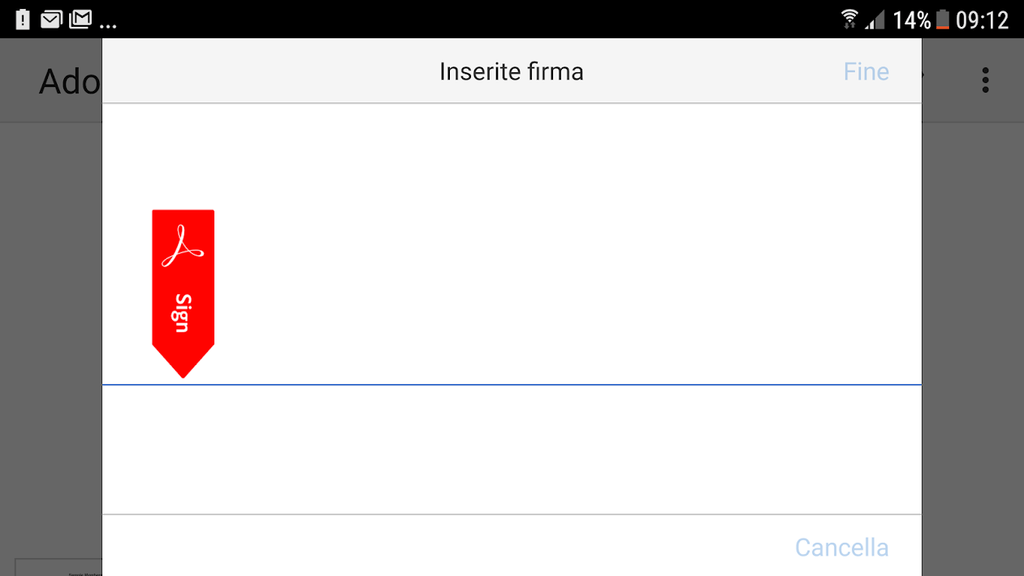Tap Cancella to clear the signature
1024x576 pixels.
pyautogui.click(x=841, y=547)
